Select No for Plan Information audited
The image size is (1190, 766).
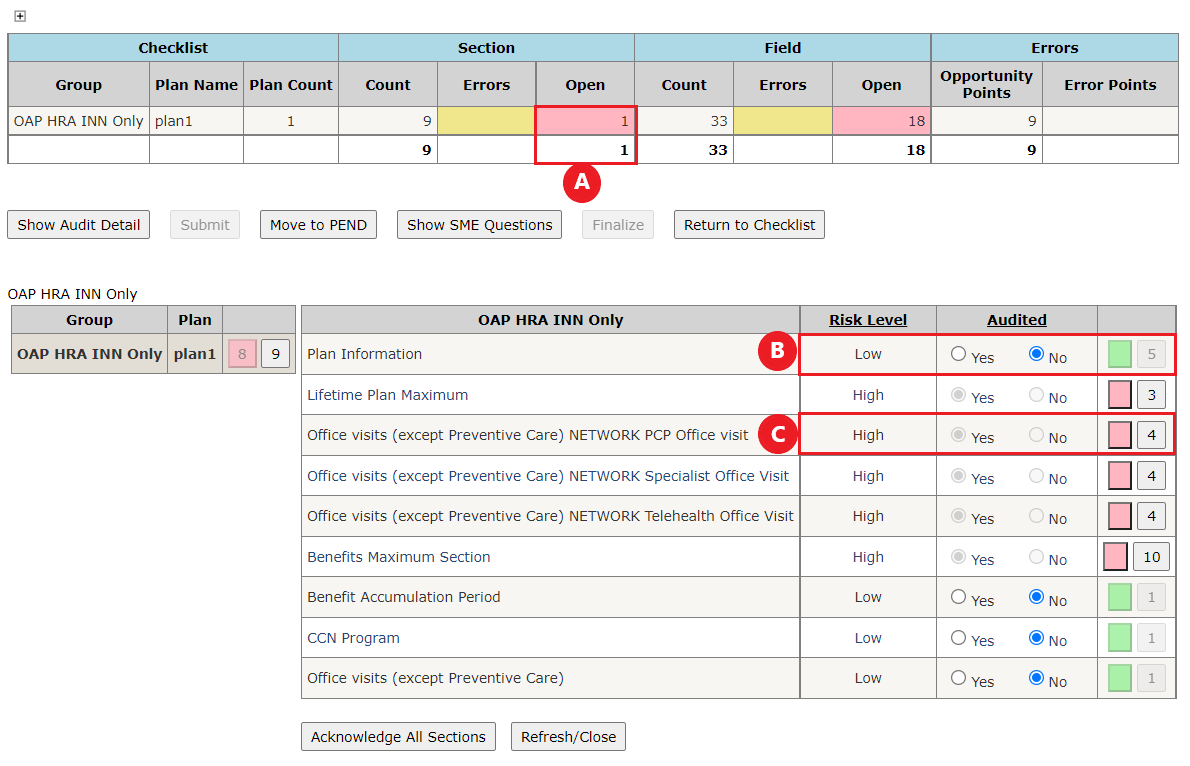coord(1036,354)
